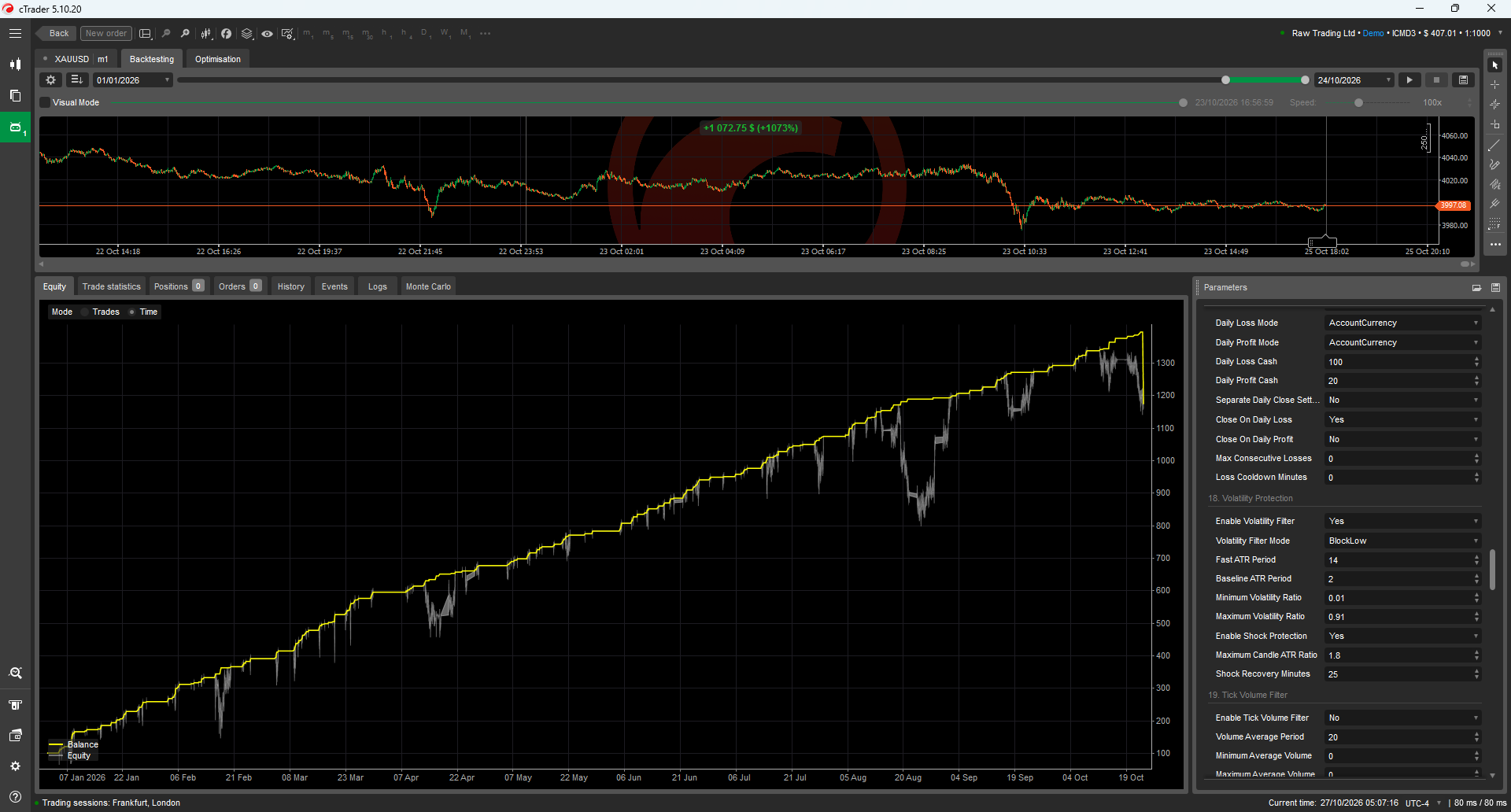Click the backtest date range end handle

(x=1305, y=80)
